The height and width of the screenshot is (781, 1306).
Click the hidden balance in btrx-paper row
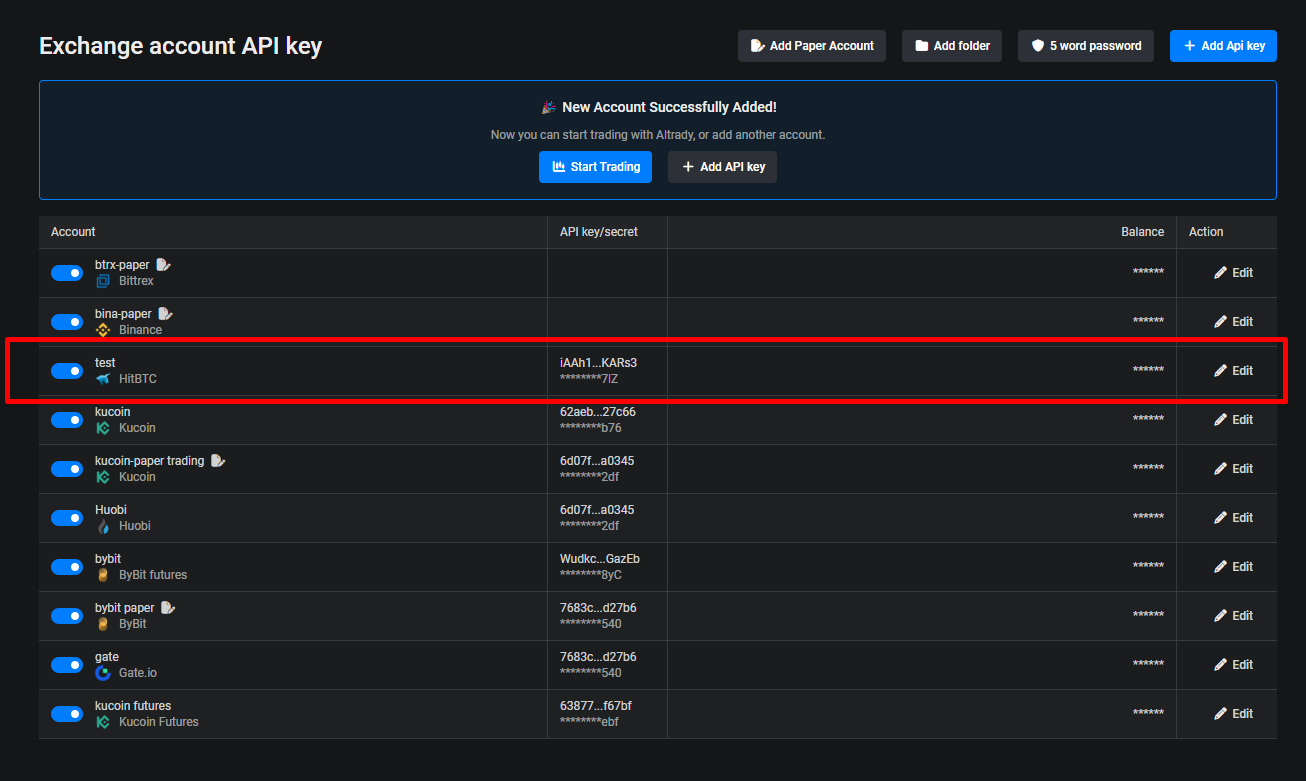[x=1148, y=273]
